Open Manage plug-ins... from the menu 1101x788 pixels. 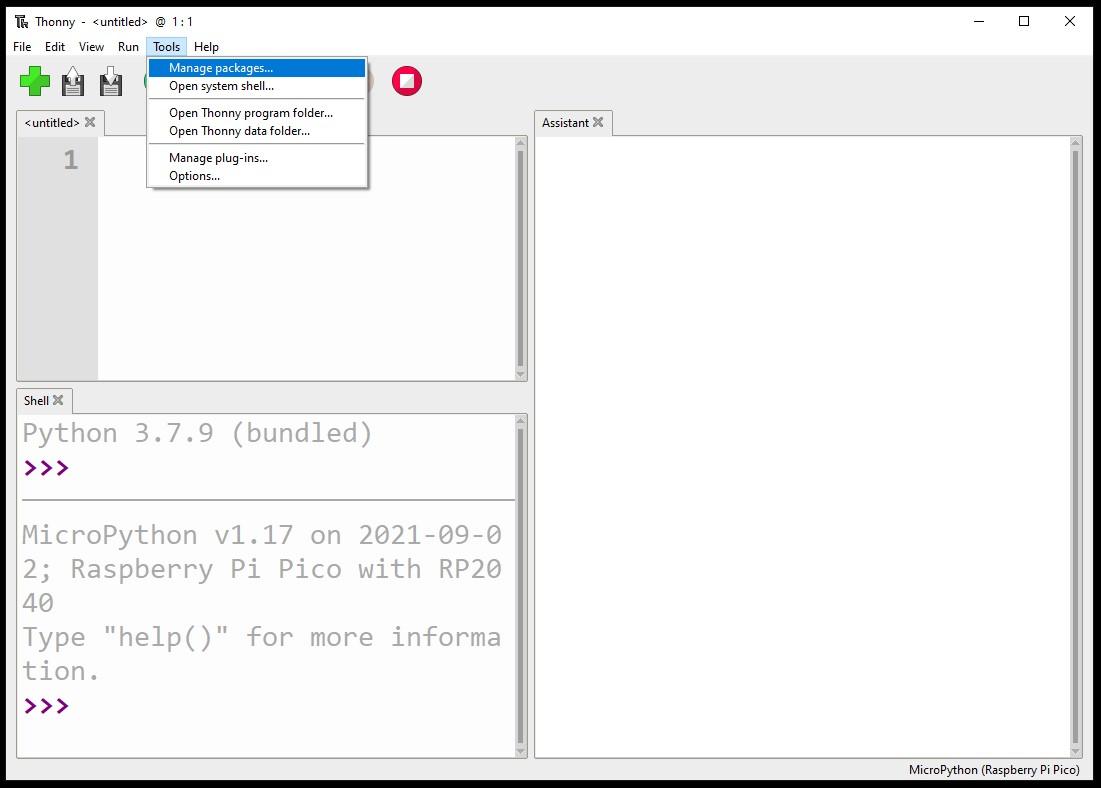218,158
